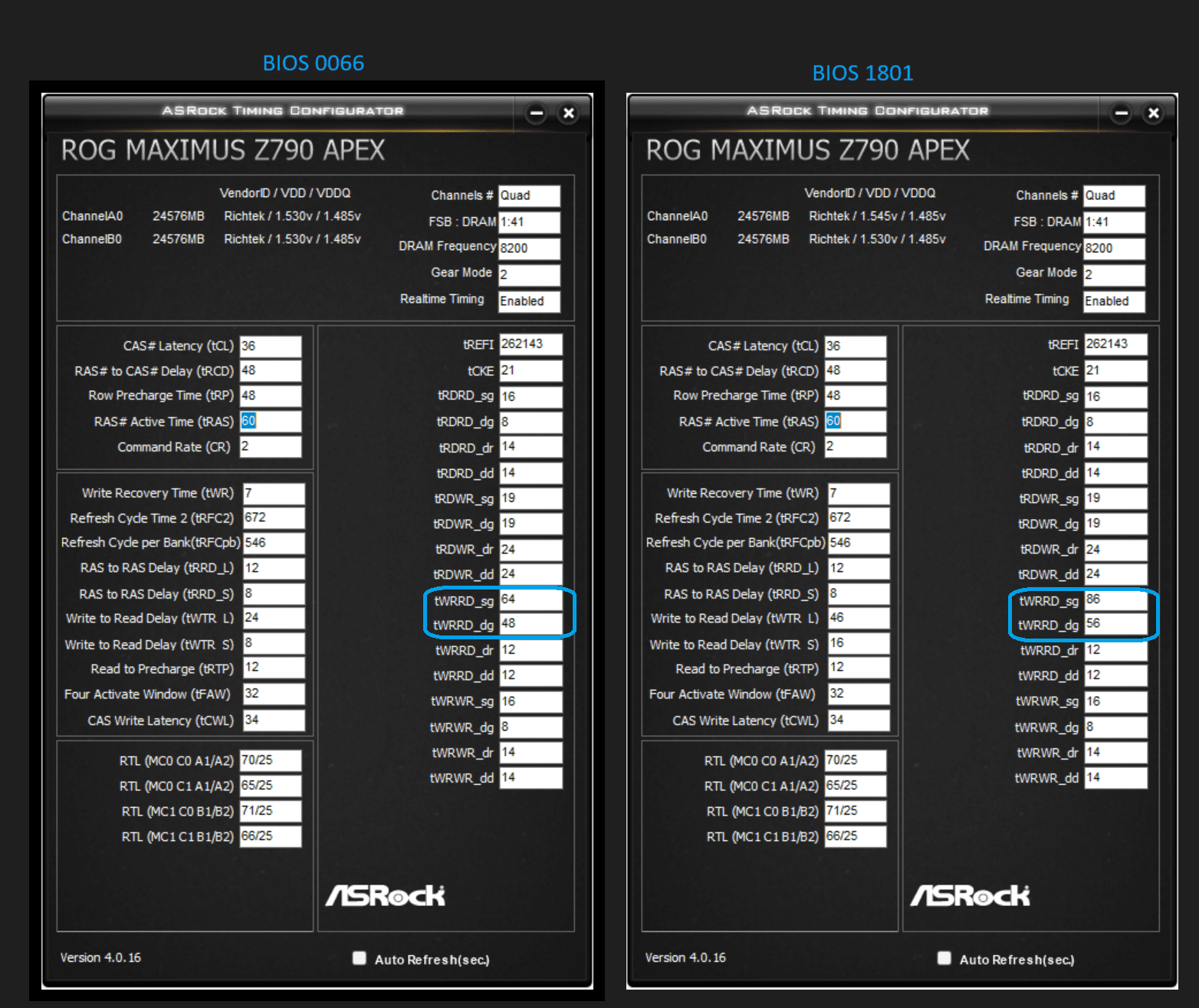Select tCWL field showing 34 in BIOS 1801

tap(859, 720)
